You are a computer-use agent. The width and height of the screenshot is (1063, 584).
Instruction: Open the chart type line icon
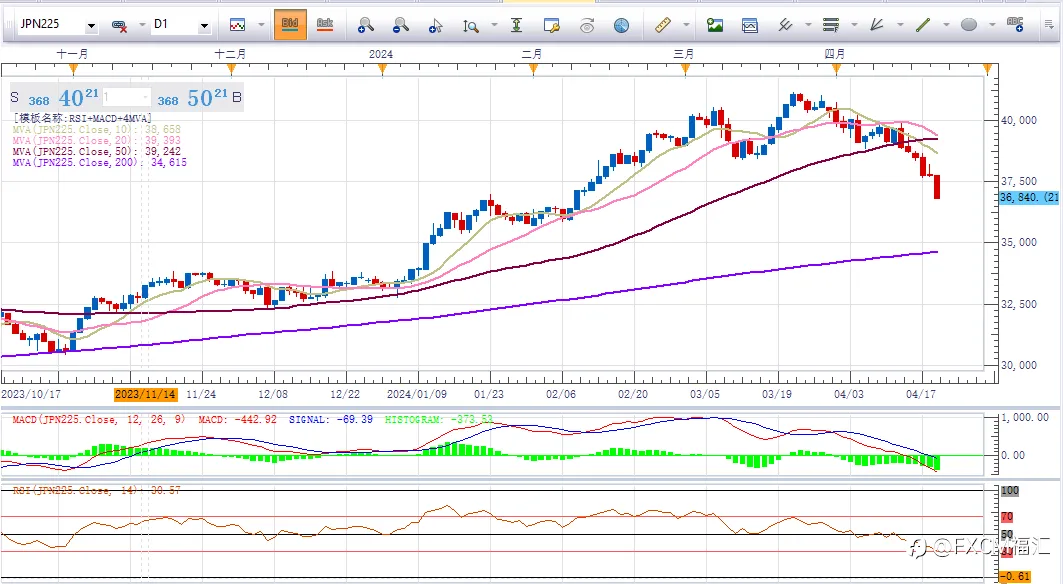(x=237, y=25)
